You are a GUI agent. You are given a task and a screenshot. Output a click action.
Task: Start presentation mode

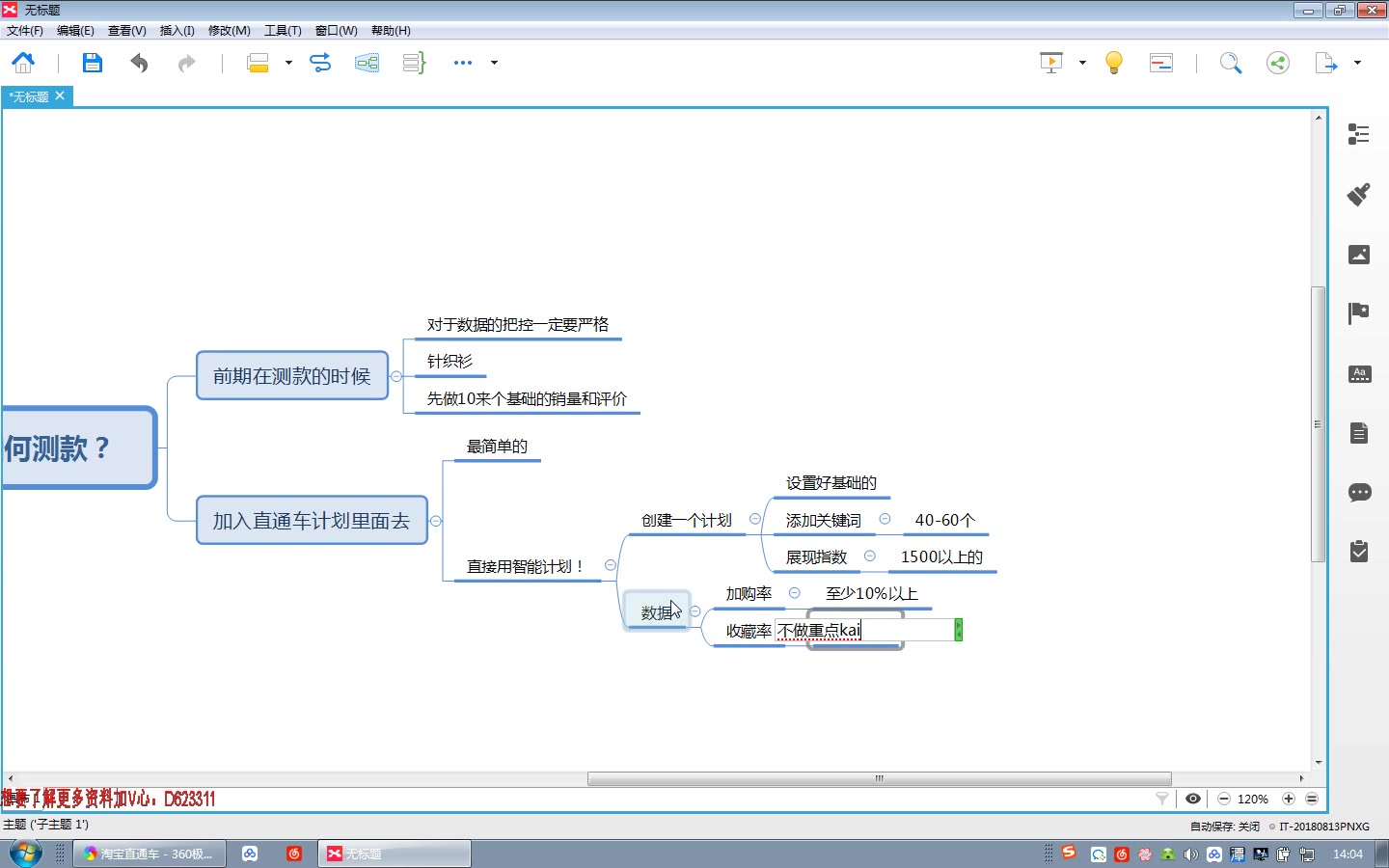[x=1051, y=63]
